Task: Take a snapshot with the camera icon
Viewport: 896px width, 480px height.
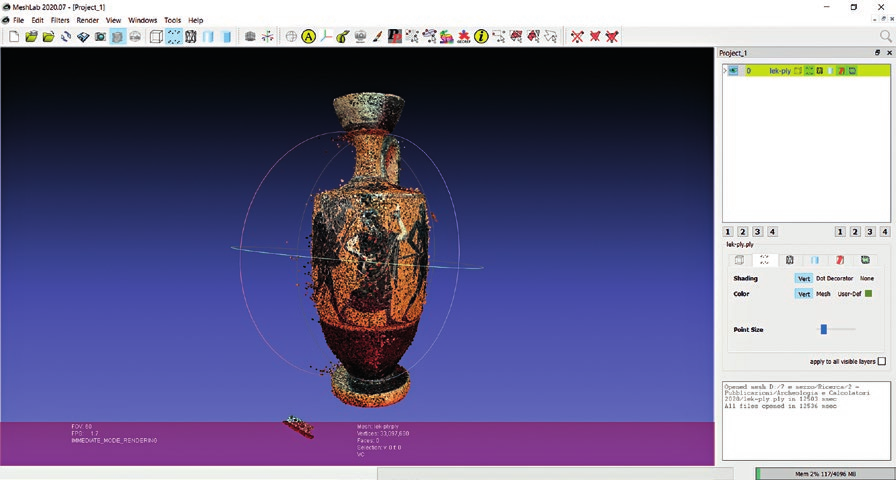Action: tap(101, 37)
